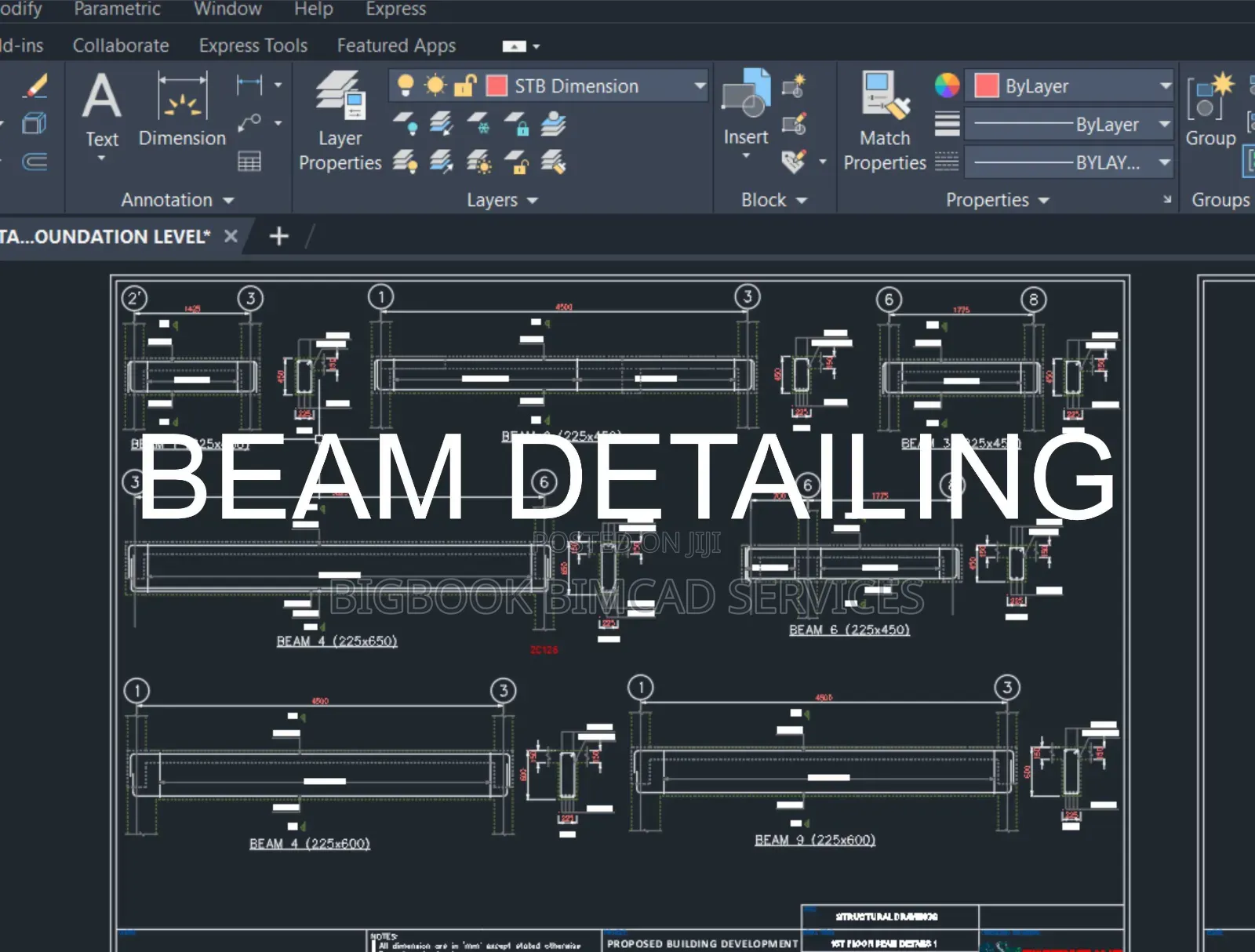Expand the Properties panel

[997, 200]
